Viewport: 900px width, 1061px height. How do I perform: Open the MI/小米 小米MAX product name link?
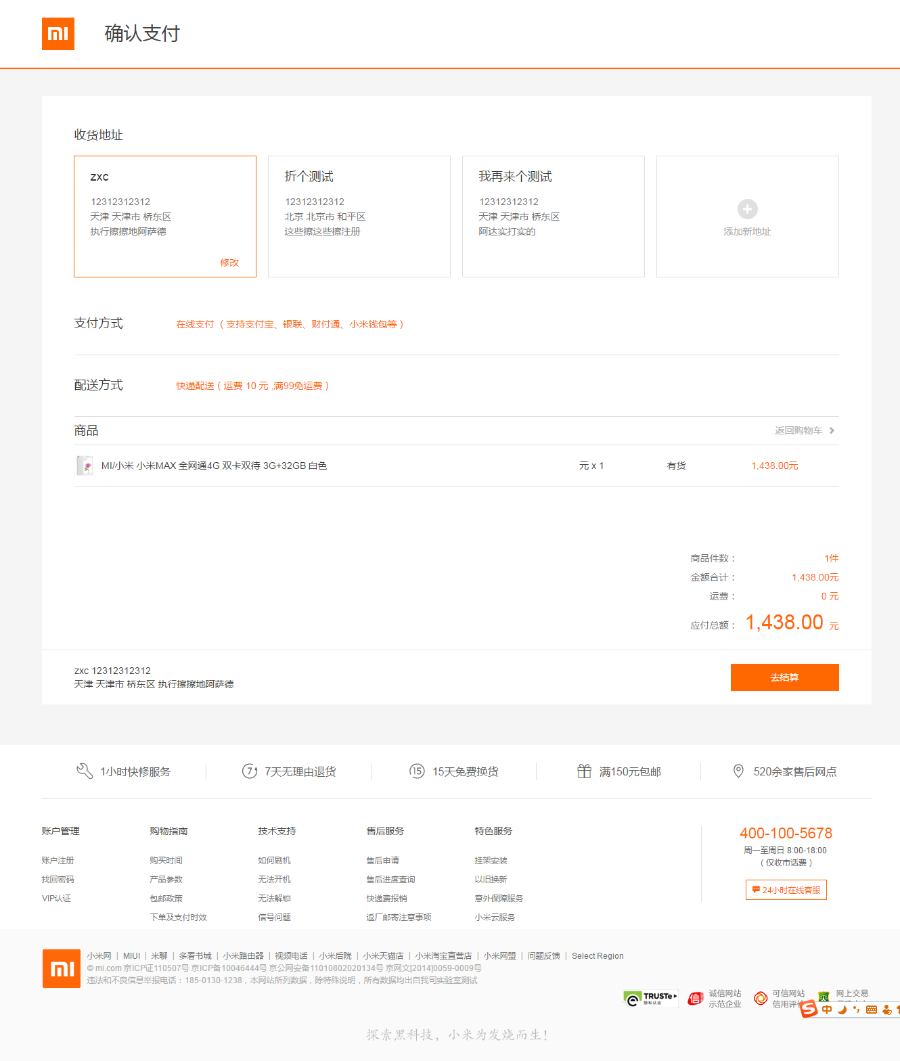(x=214, y=466)
